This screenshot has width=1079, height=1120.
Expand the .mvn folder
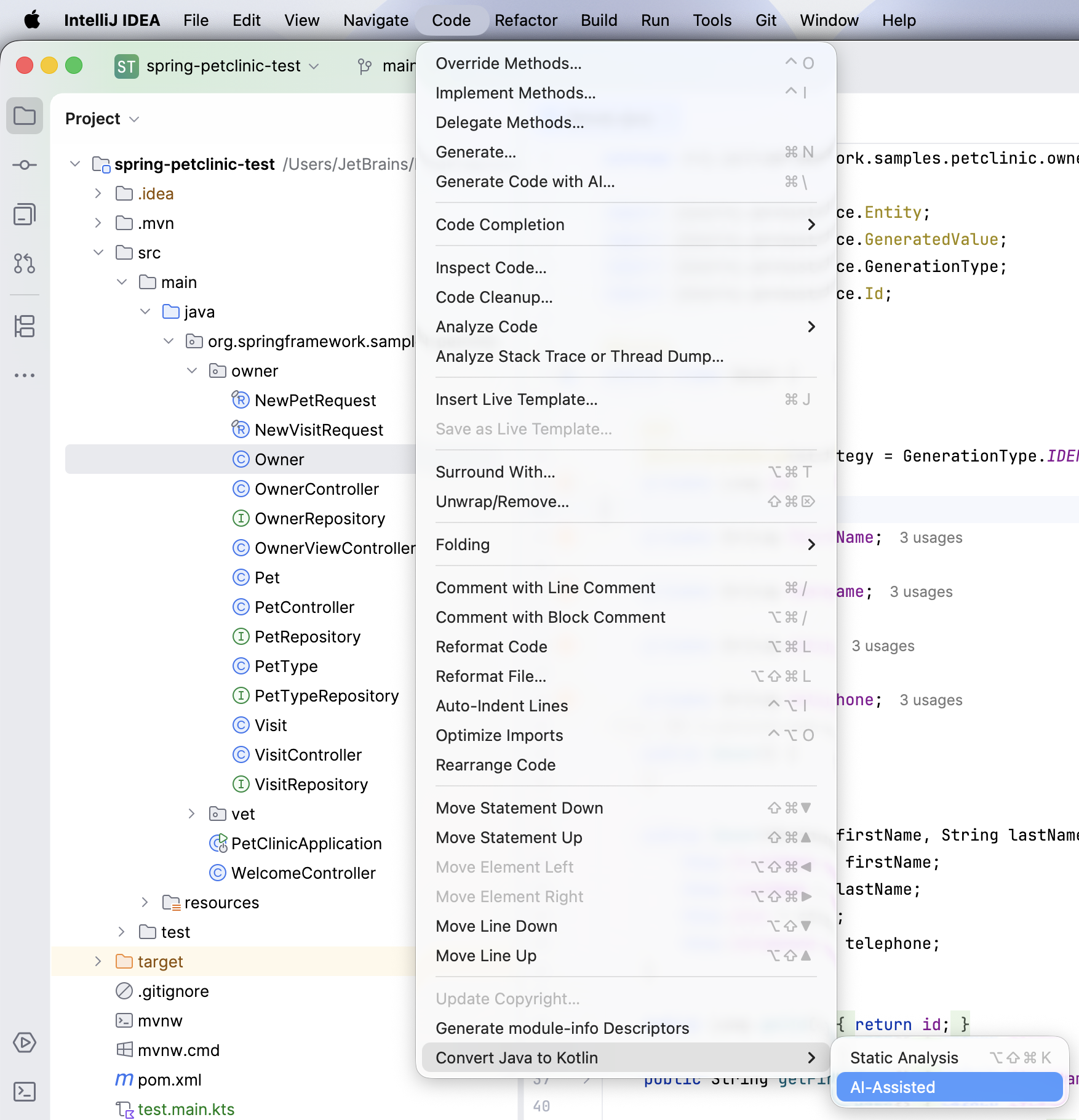98,223
